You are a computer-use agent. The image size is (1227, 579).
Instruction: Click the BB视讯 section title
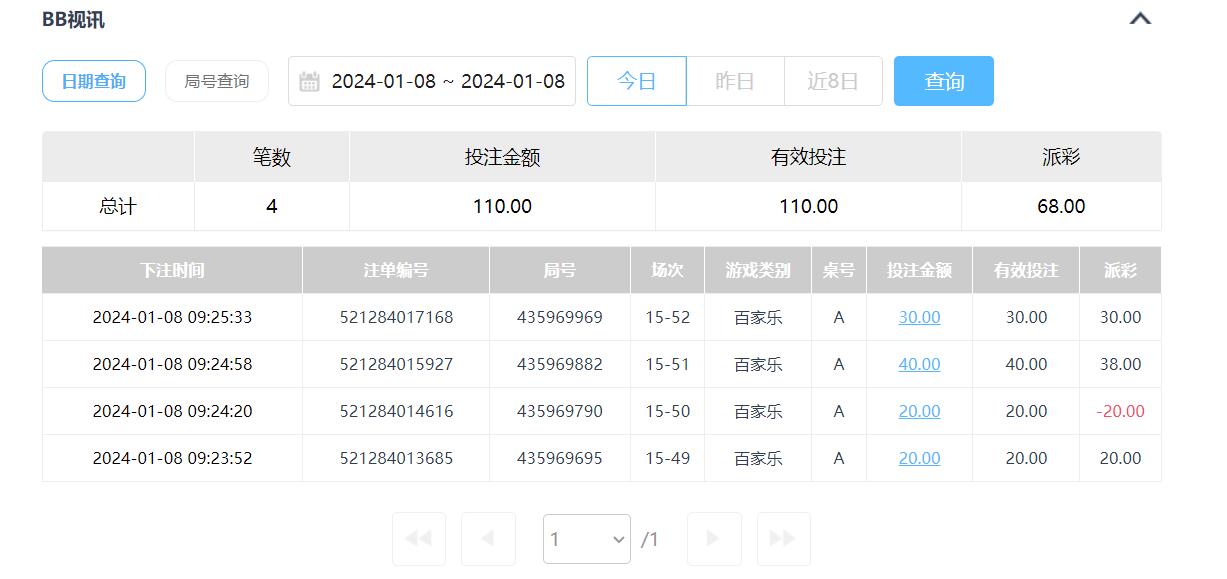[x=73, y=19]
